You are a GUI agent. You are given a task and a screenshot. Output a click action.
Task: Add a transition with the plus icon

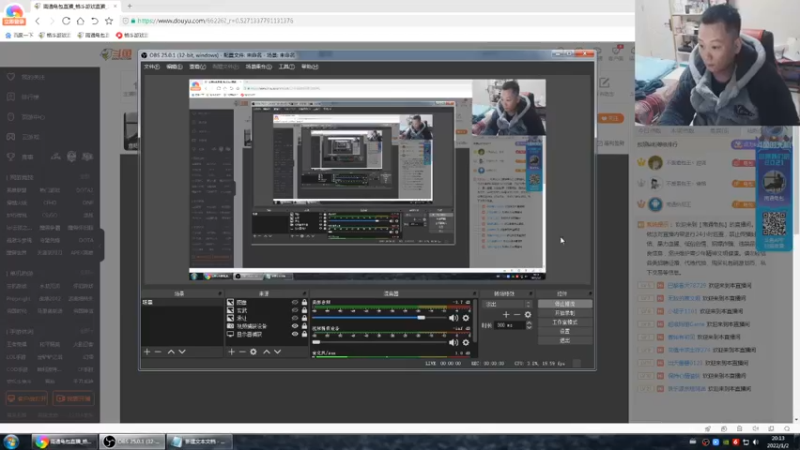(506, 314)
